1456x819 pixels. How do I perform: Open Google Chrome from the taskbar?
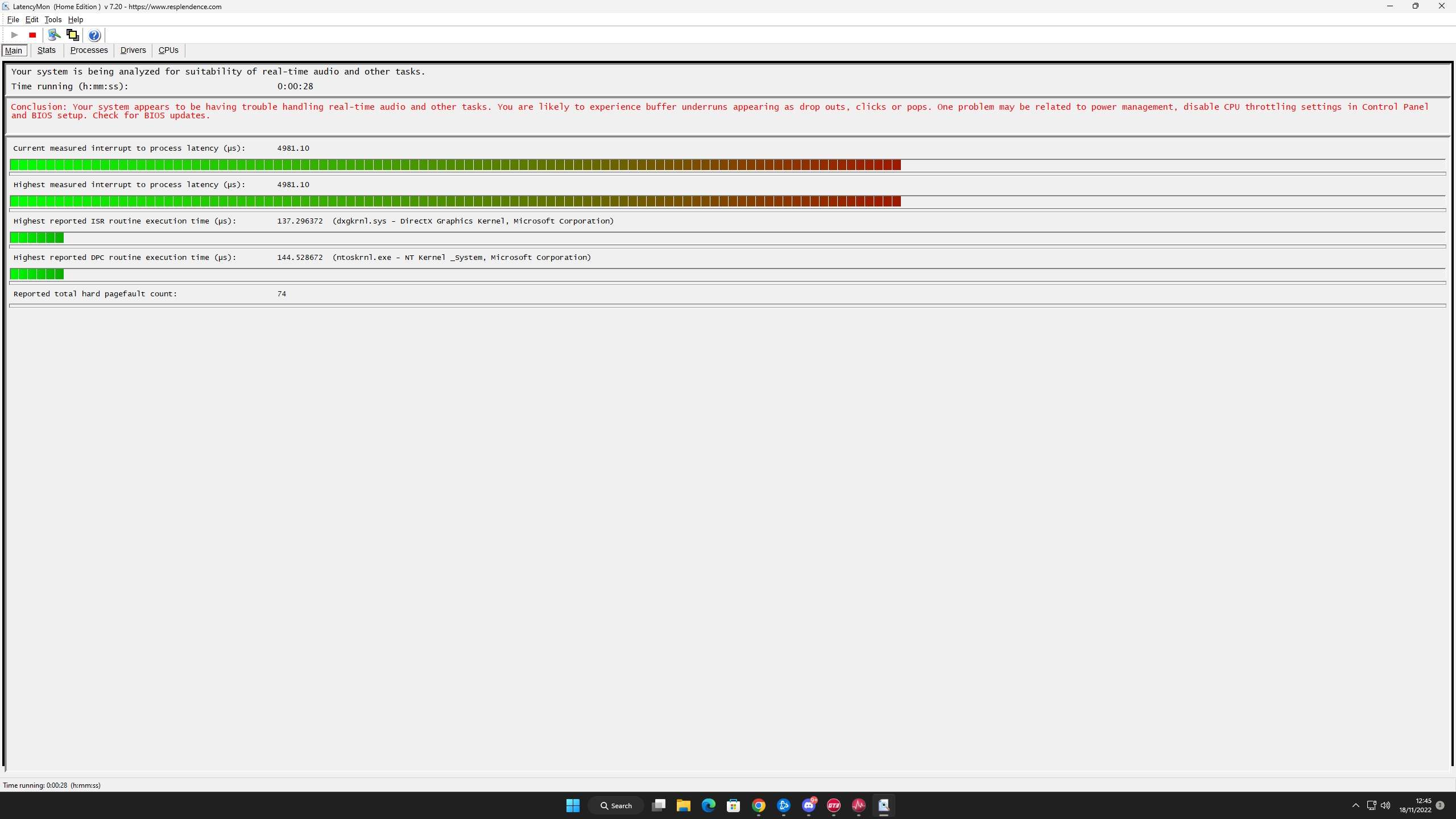tap(759, 805)
